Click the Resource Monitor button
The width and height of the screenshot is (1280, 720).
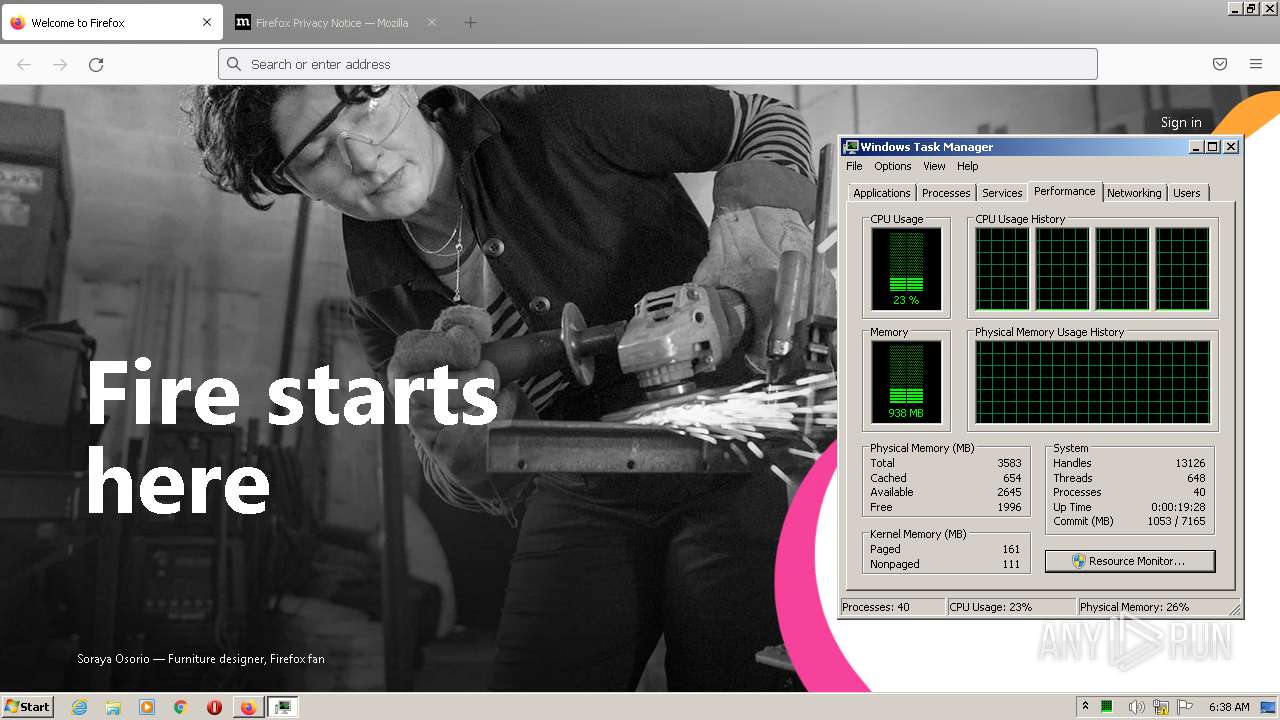1130,561
